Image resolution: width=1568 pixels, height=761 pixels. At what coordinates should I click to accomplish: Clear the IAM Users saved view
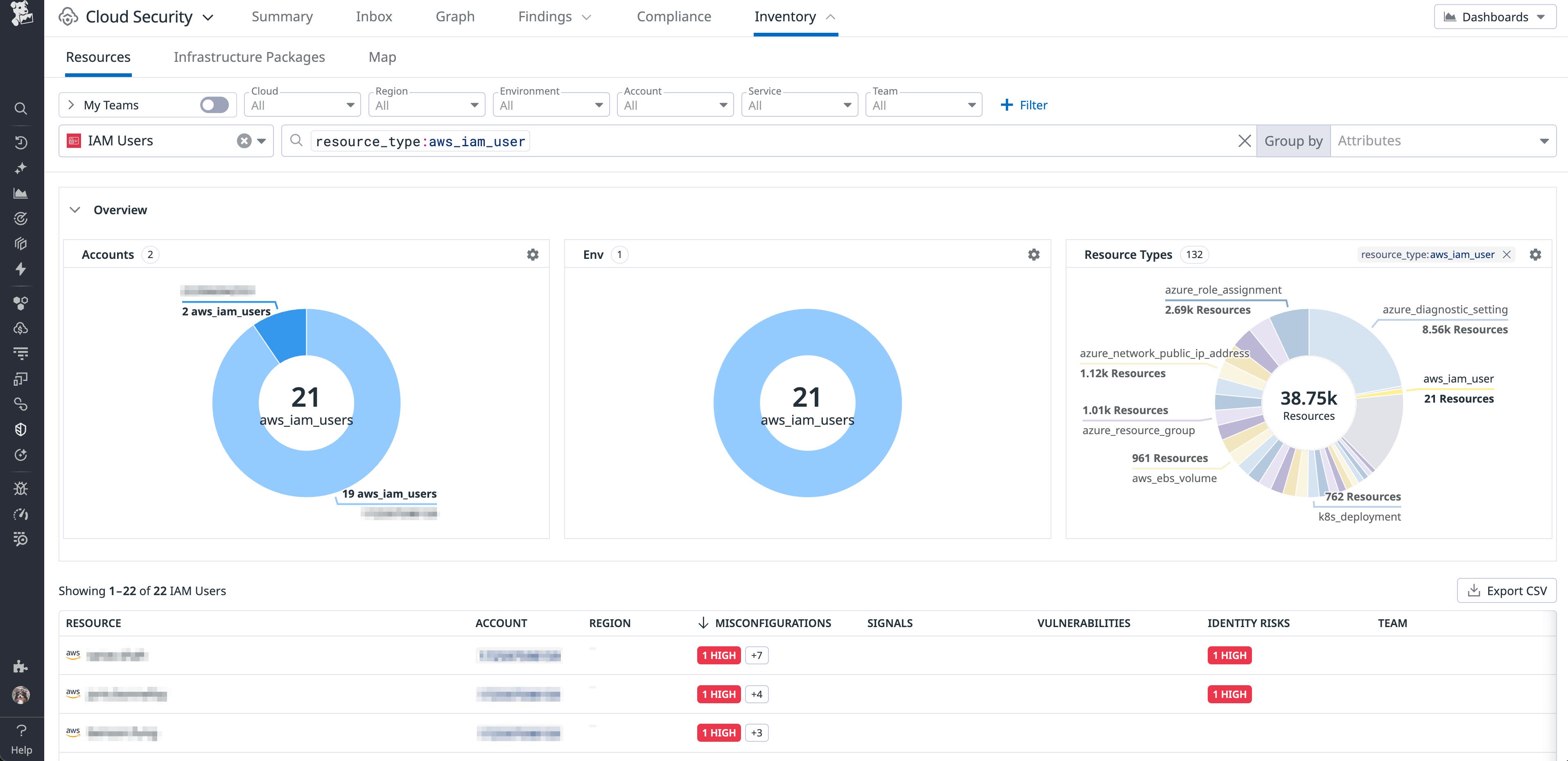pyautogui.click(x=244, y=140)
